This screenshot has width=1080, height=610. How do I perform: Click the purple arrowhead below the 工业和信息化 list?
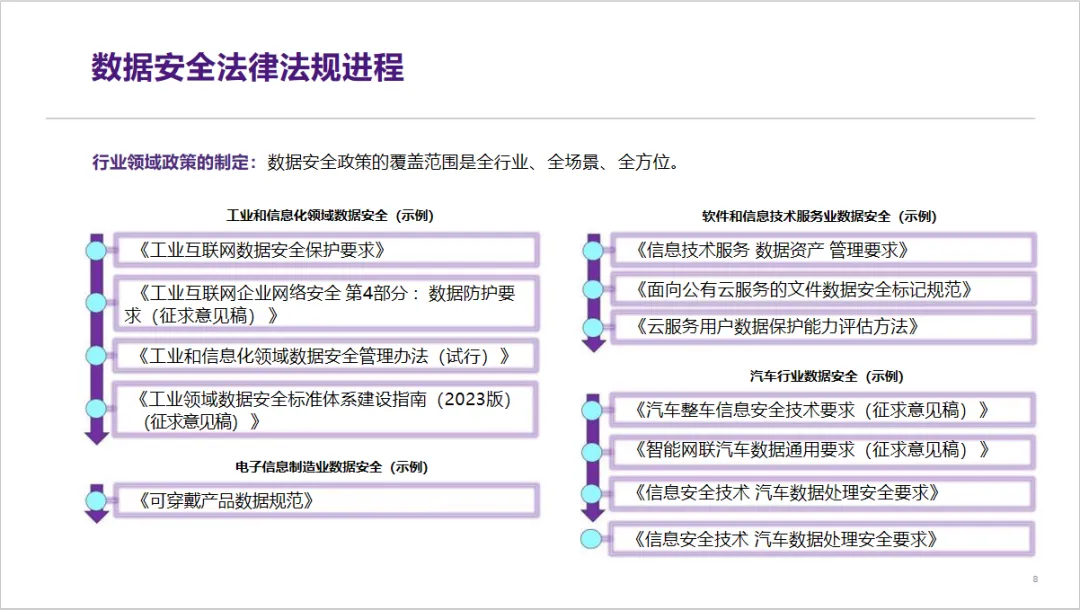click(x=96, y=437)
